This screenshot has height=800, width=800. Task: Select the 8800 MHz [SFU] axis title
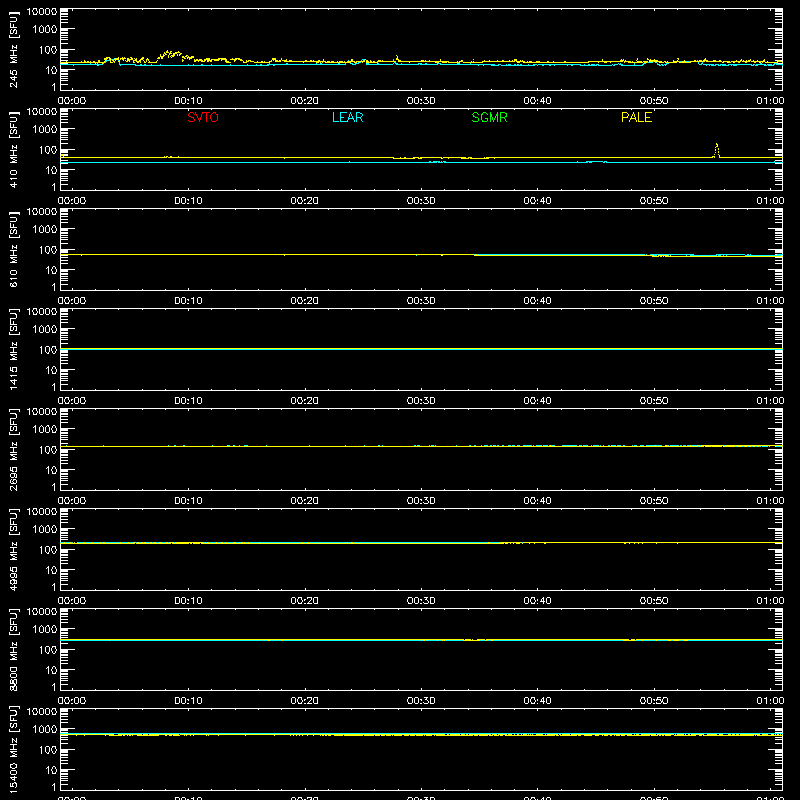coord(13,649)
